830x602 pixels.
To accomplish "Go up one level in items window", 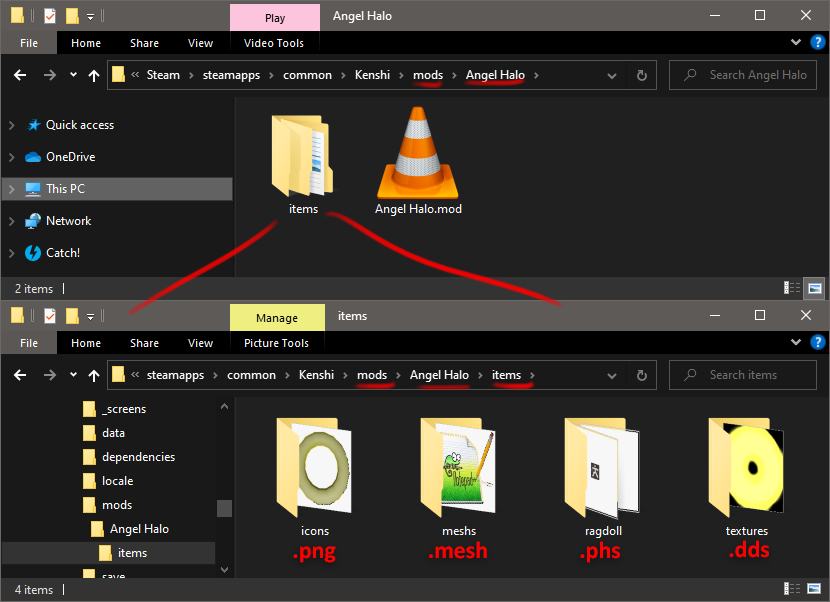I will coord(94,375).
